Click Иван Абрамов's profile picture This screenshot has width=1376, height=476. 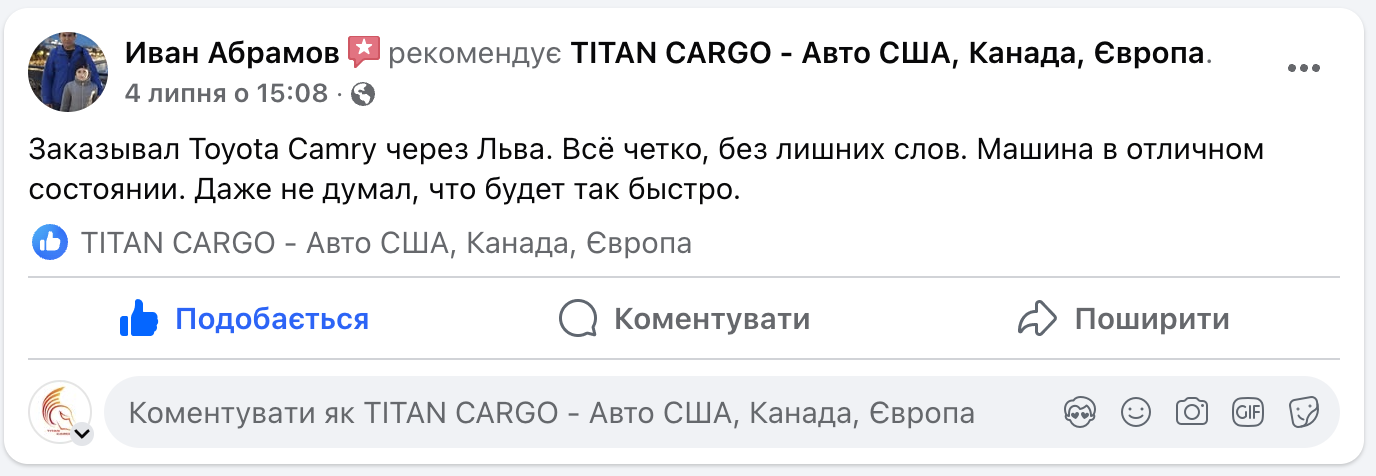(68, 71)
